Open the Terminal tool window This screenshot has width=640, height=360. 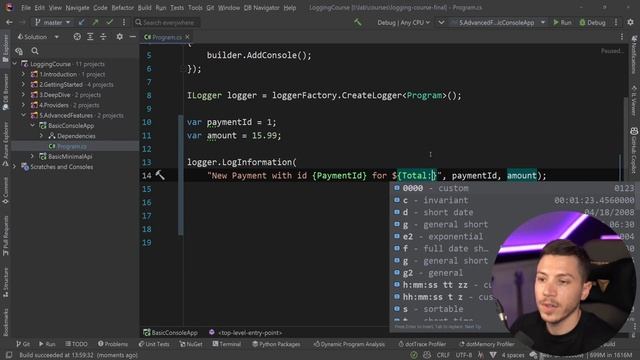pos(227,344)
